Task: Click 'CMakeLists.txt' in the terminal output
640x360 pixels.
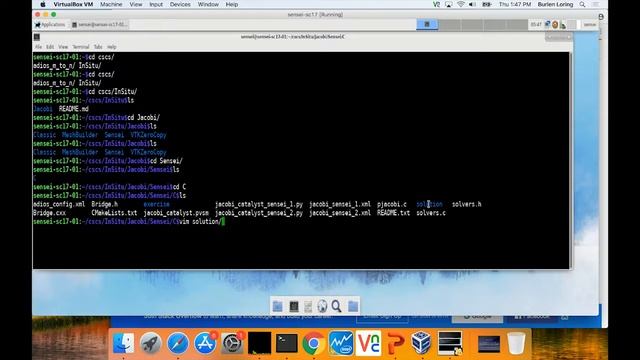Action: tap(114, 213)
